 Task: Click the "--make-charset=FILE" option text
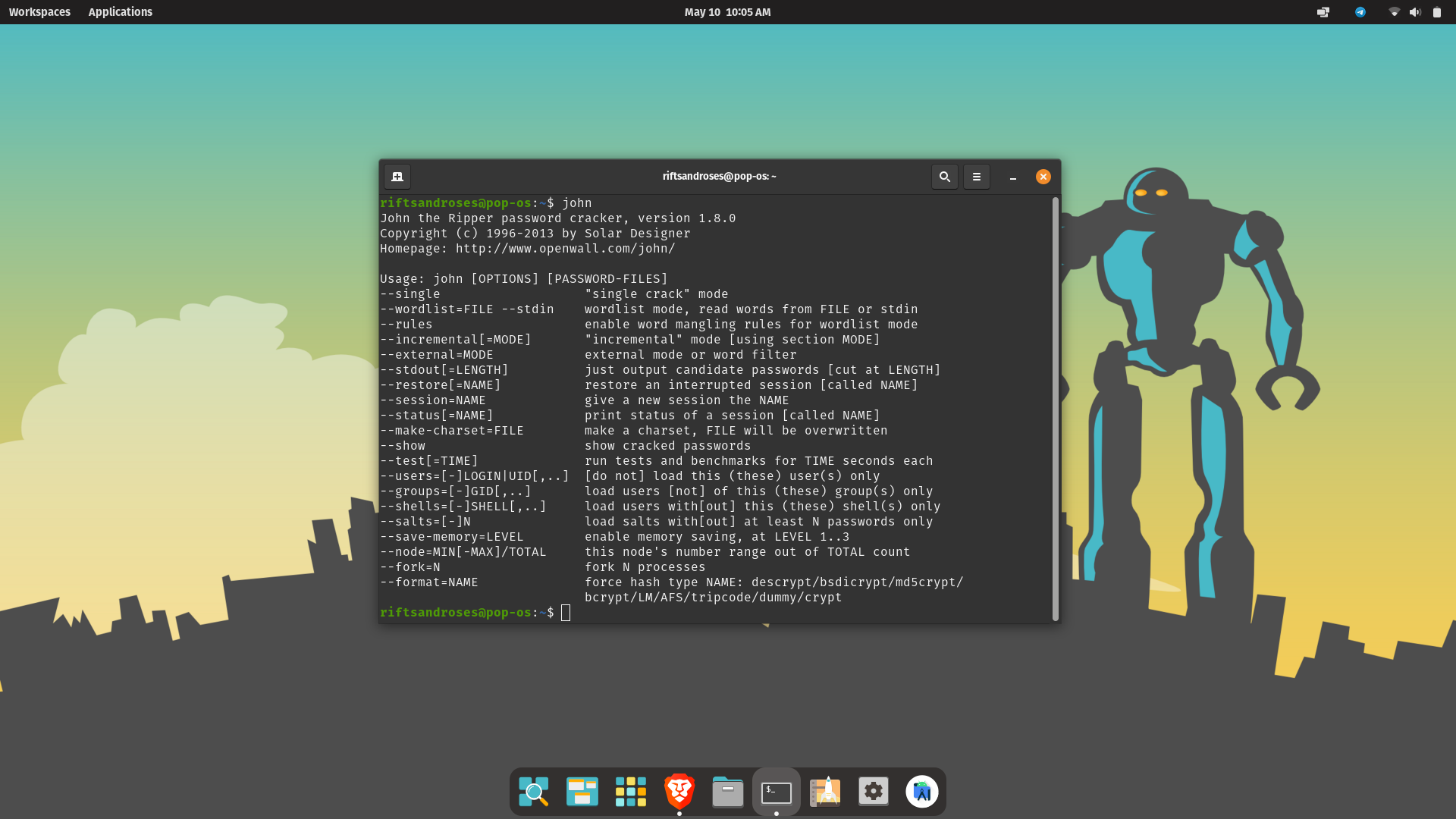click(x=452, y=431)
